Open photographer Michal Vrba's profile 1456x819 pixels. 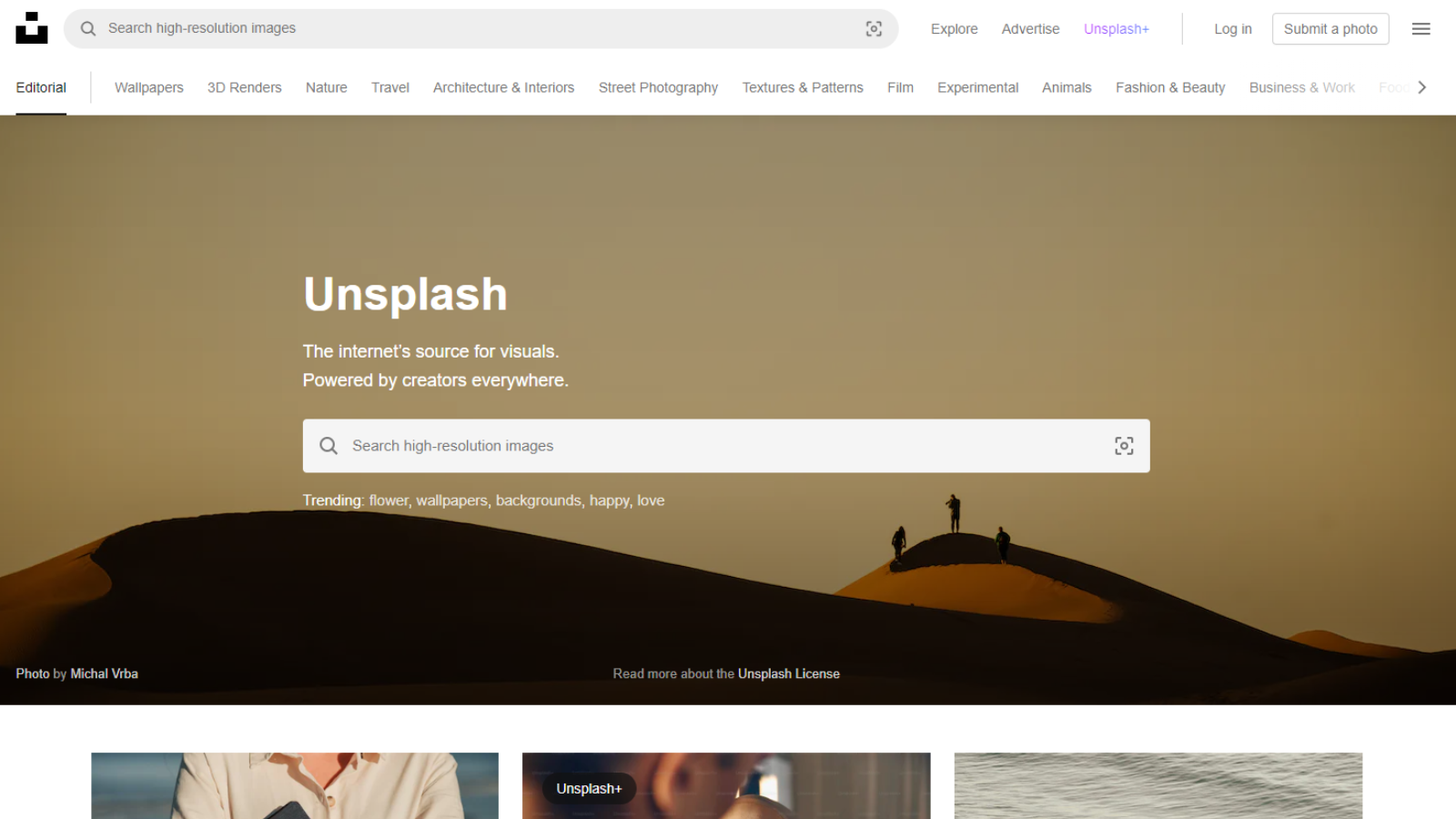(105, 673)
